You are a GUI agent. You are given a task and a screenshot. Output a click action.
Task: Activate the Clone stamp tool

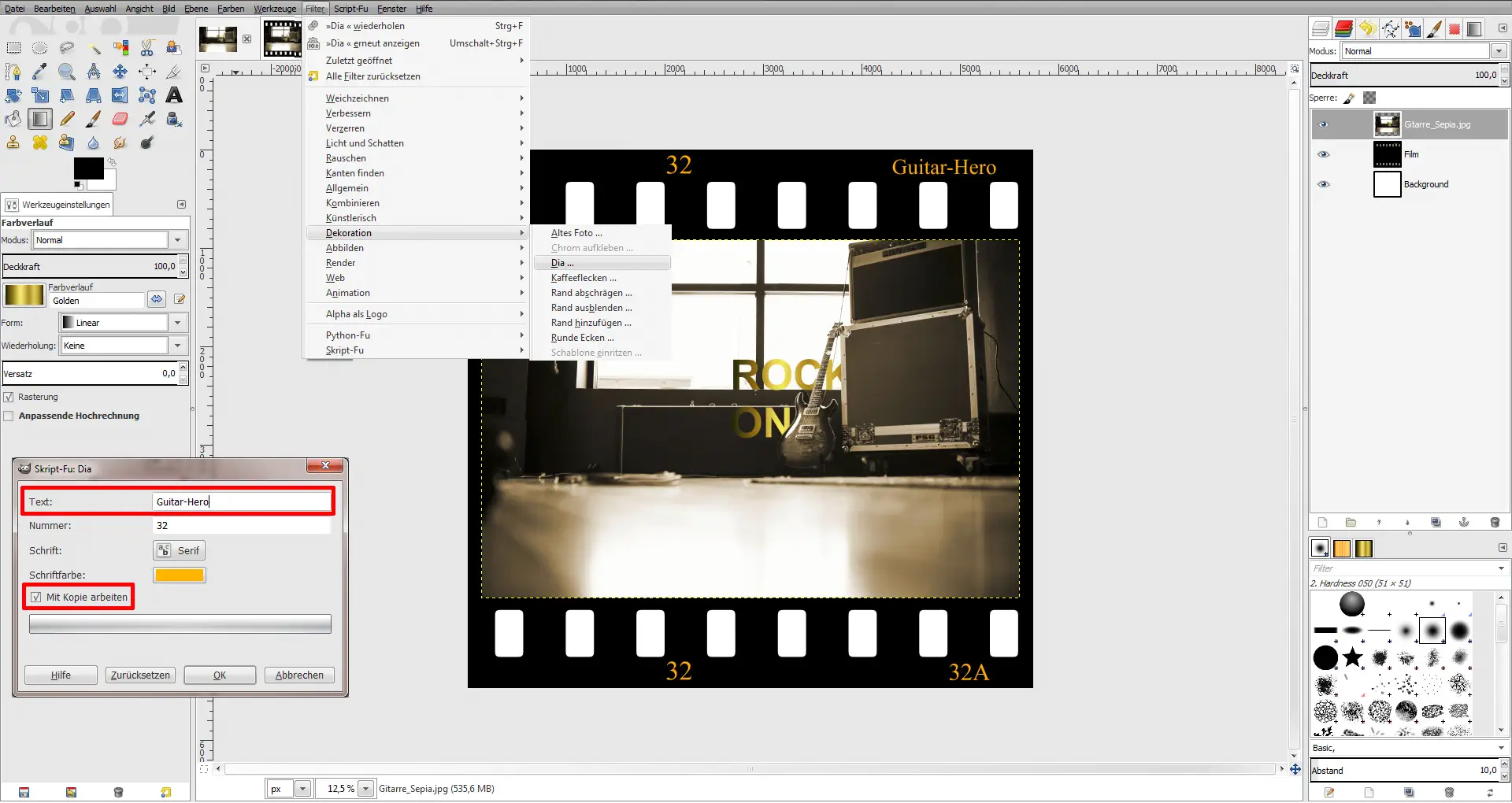[x=13, y=142]
